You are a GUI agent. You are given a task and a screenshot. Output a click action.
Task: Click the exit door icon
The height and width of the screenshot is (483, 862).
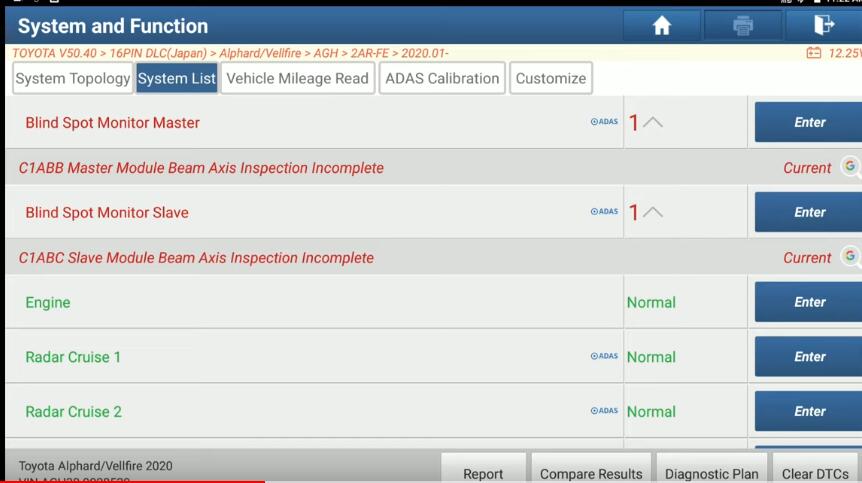(x=824, y=26)
